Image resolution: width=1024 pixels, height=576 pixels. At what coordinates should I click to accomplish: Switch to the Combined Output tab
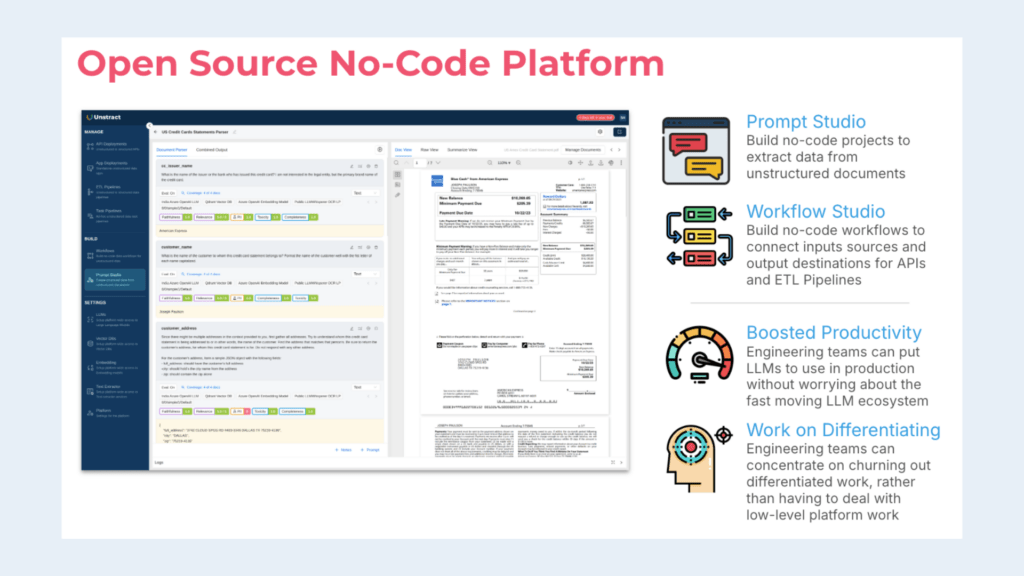(212, 150)
